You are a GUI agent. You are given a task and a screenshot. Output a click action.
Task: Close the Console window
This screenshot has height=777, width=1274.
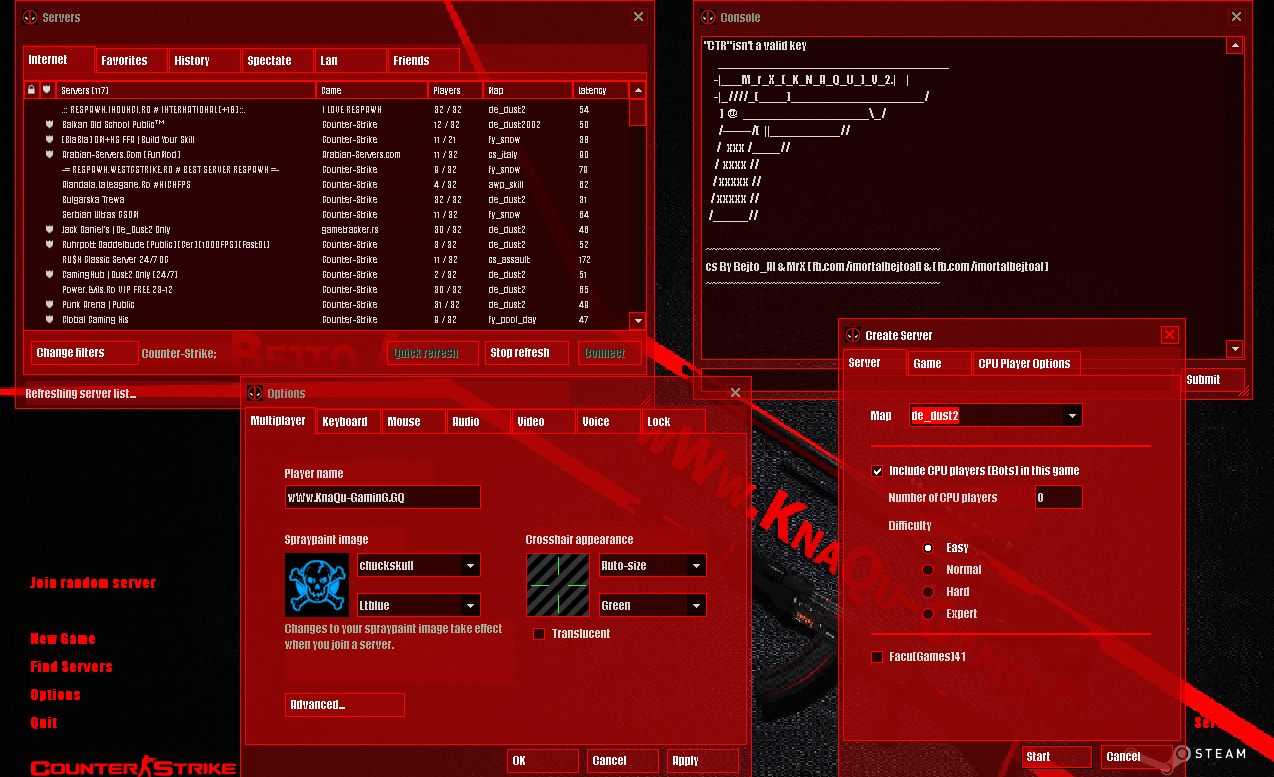pyautogui.click(x=1237, y=17)
